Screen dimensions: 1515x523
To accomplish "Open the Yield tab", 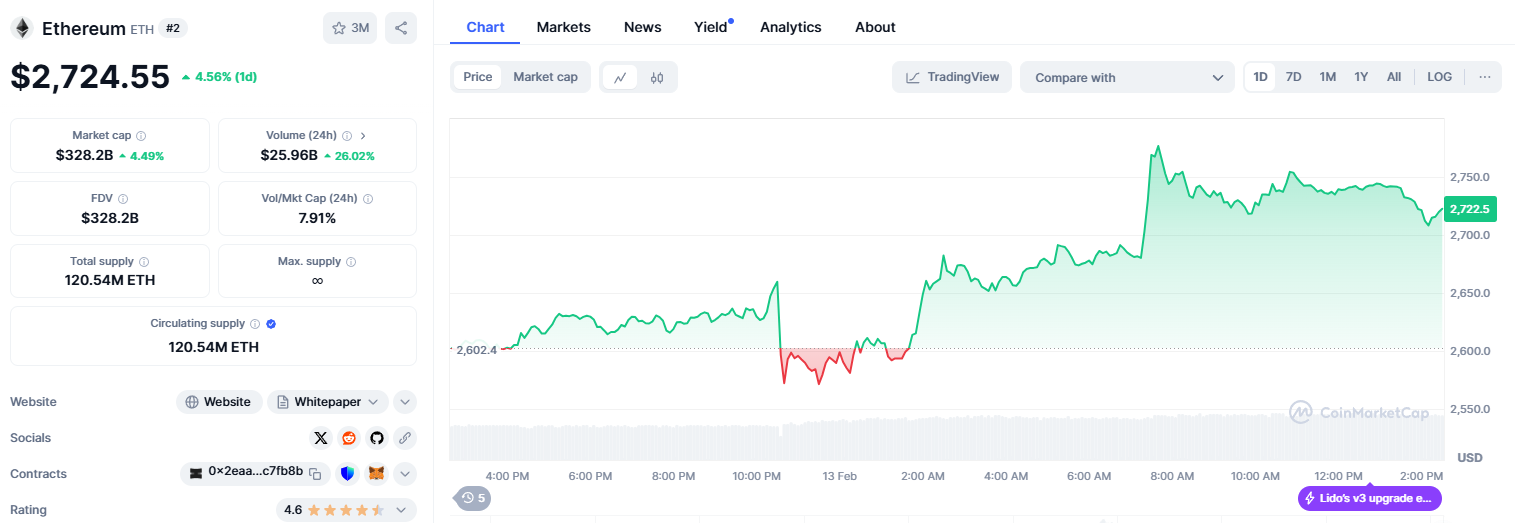I will click(711, 27).
